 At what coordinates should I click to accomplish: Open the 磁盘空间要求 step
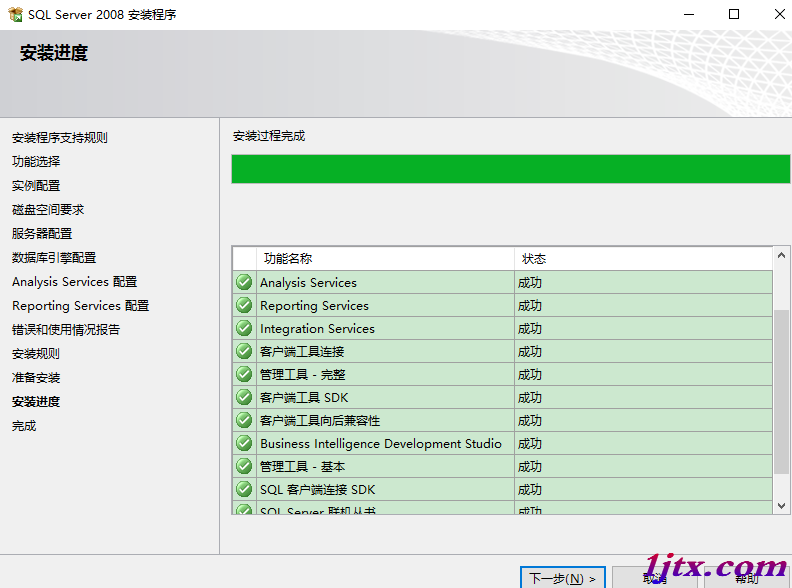click(x=48, y=210)
